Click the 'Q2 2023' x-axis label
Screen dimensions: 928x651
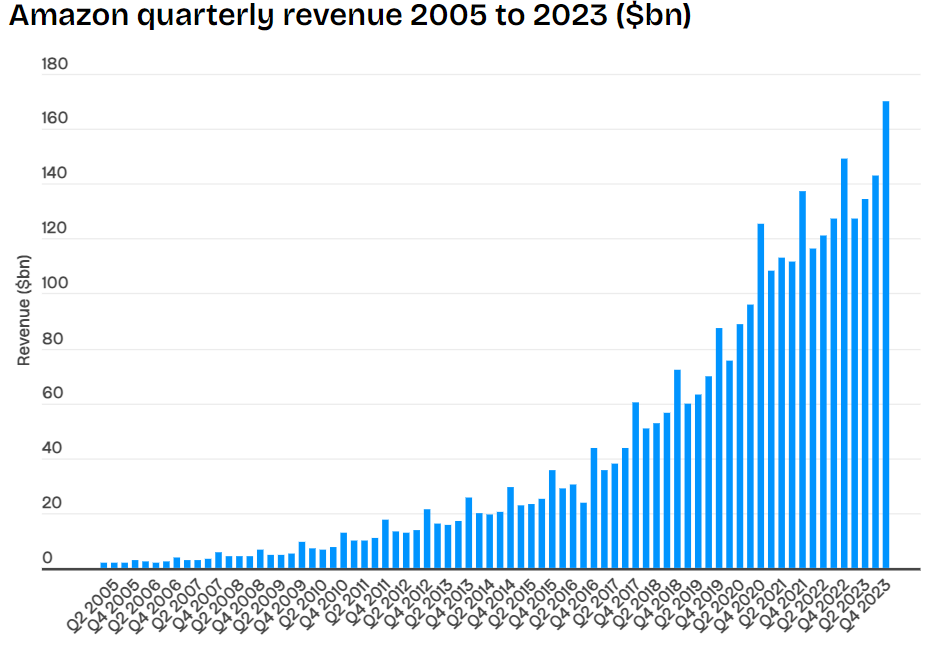pyautogui.click(x=844, y=607)
